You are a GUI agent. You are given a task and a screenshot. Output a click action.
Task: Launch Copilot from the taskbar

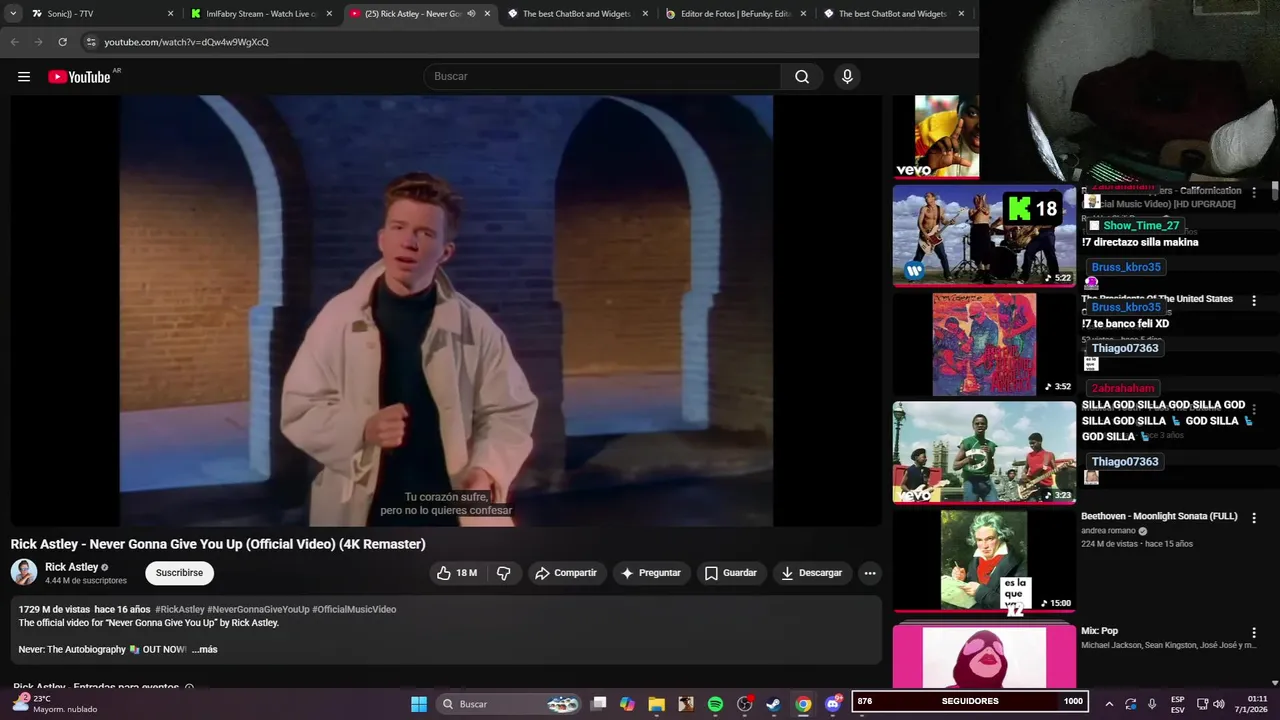(x=627, y=704)
